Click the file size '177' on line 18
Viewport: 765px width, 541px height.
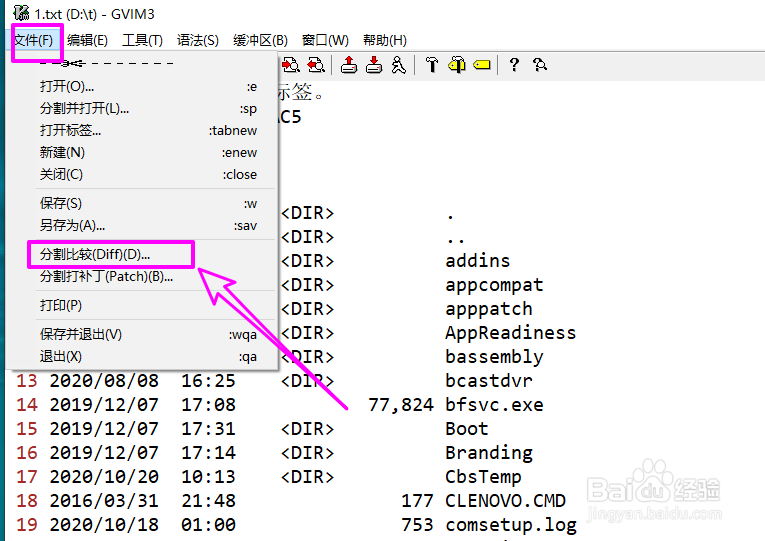(418, 501)
